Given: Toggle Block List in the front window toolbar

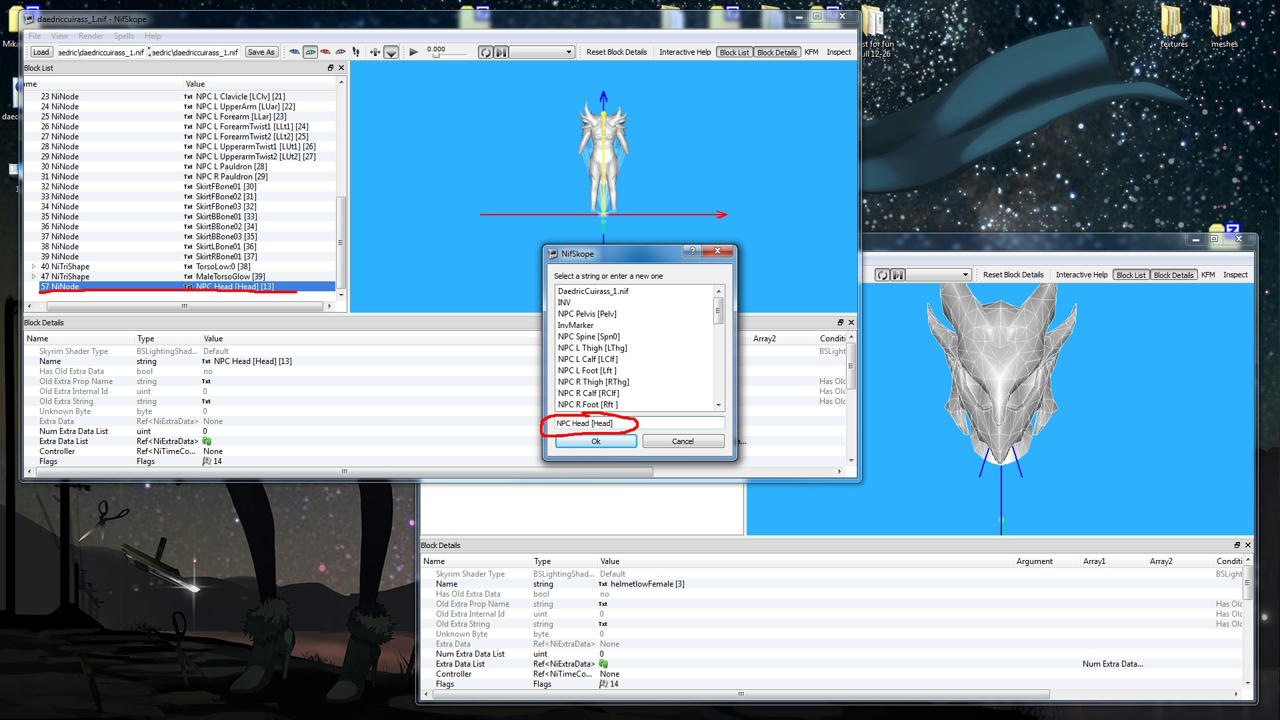Looking at the screenshot, I should click(x=734, y=52).
